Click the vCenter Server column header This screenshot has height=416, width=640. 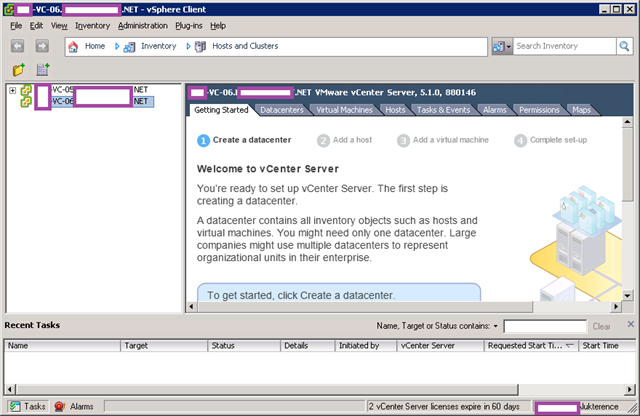pos(440,346)
